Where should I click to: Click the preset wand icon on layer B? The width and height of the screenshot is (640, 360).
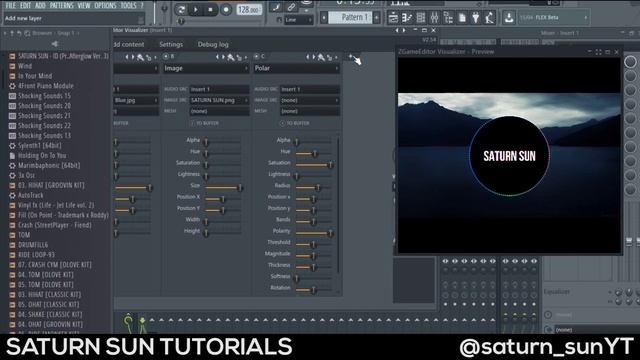tap(231, 58)
